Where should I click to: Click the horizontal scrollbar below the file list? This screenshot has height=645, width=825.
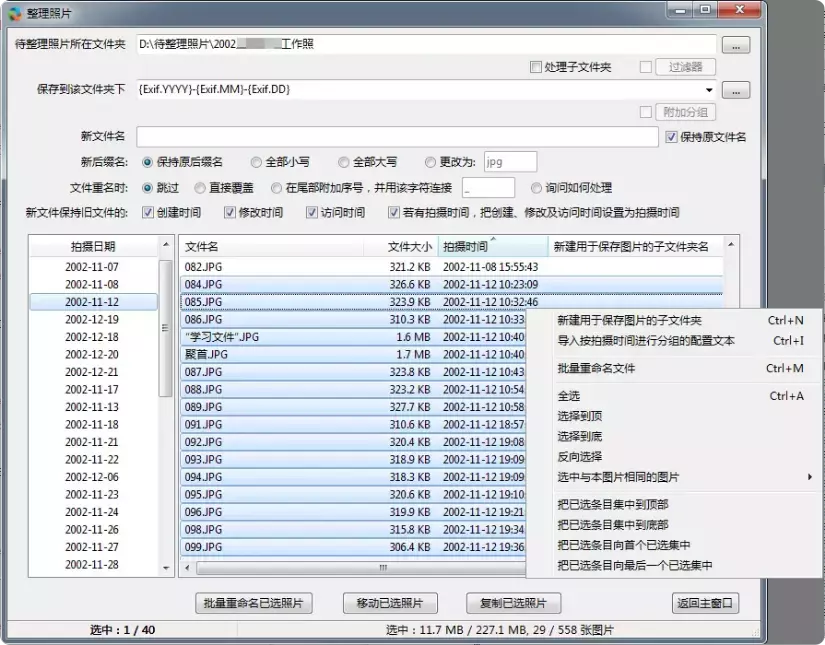pos(383,570)
